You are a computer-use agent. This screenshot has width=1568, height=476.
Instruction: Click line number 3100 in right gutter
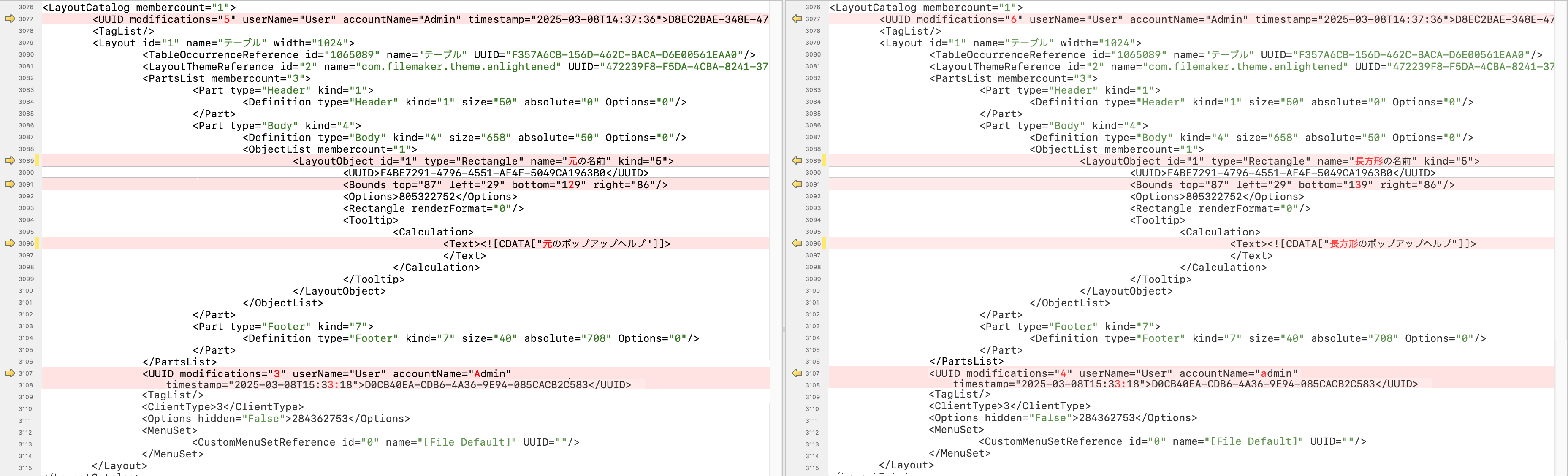813,291
